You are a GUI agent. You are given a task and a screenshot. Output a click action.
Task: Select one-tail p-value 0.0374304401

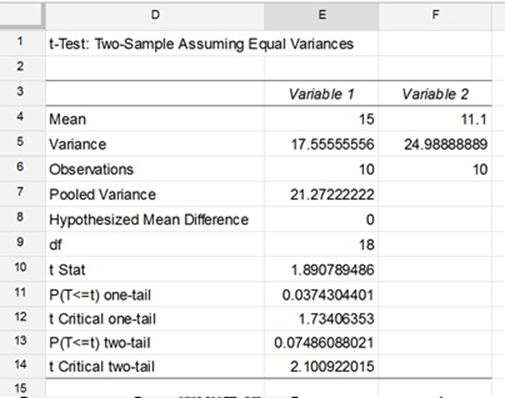(x=321, y=294)
